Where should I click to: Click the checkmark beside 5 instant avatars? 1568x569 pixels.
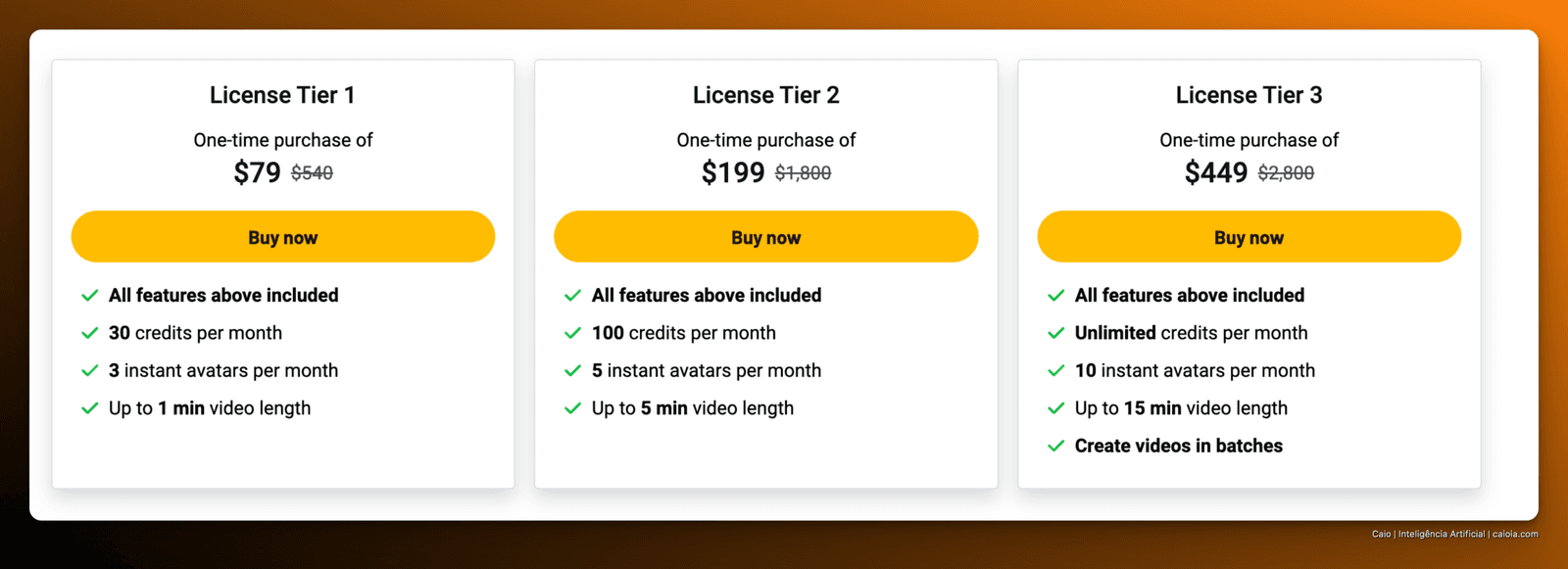click(x=573, y=370)
